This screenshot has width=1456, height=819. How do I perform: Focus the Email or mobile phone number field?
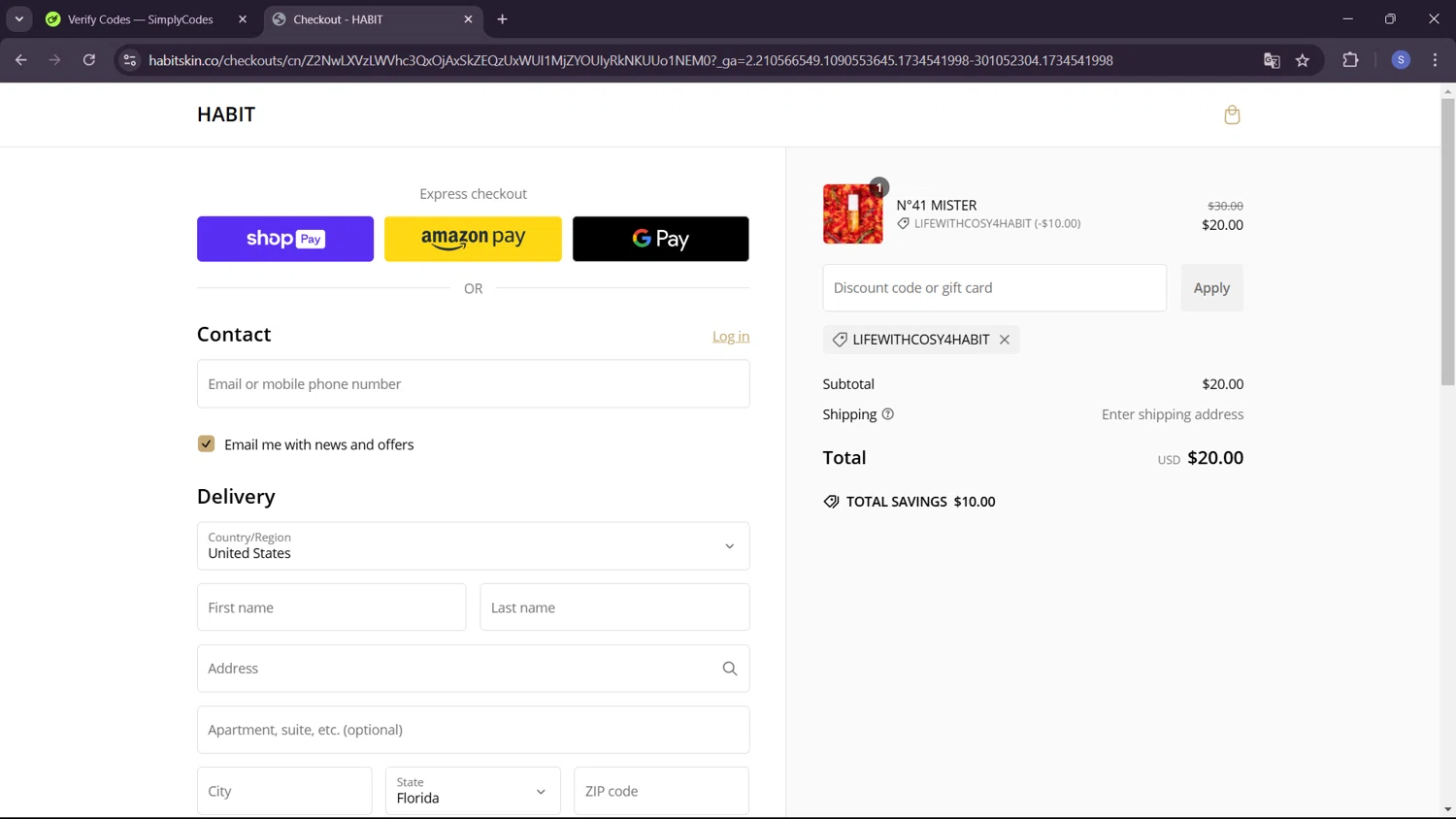(473, 384)
